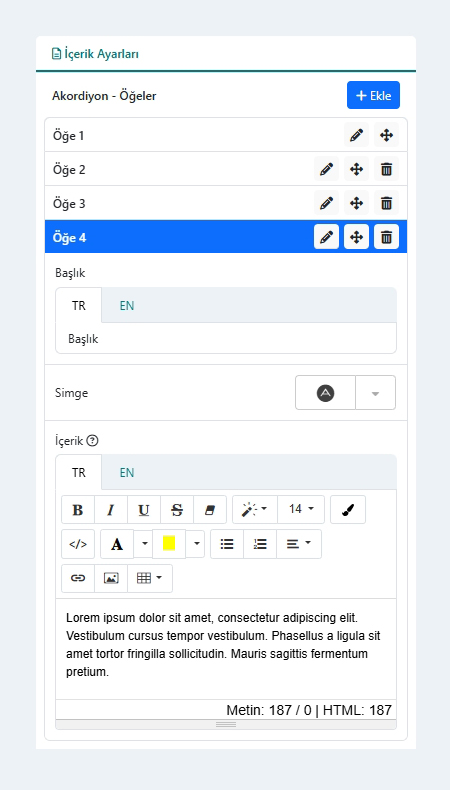This screenshot has height=790, width=450.
Task: Insert an unordered bullet list
Action: tap(227, 544)
